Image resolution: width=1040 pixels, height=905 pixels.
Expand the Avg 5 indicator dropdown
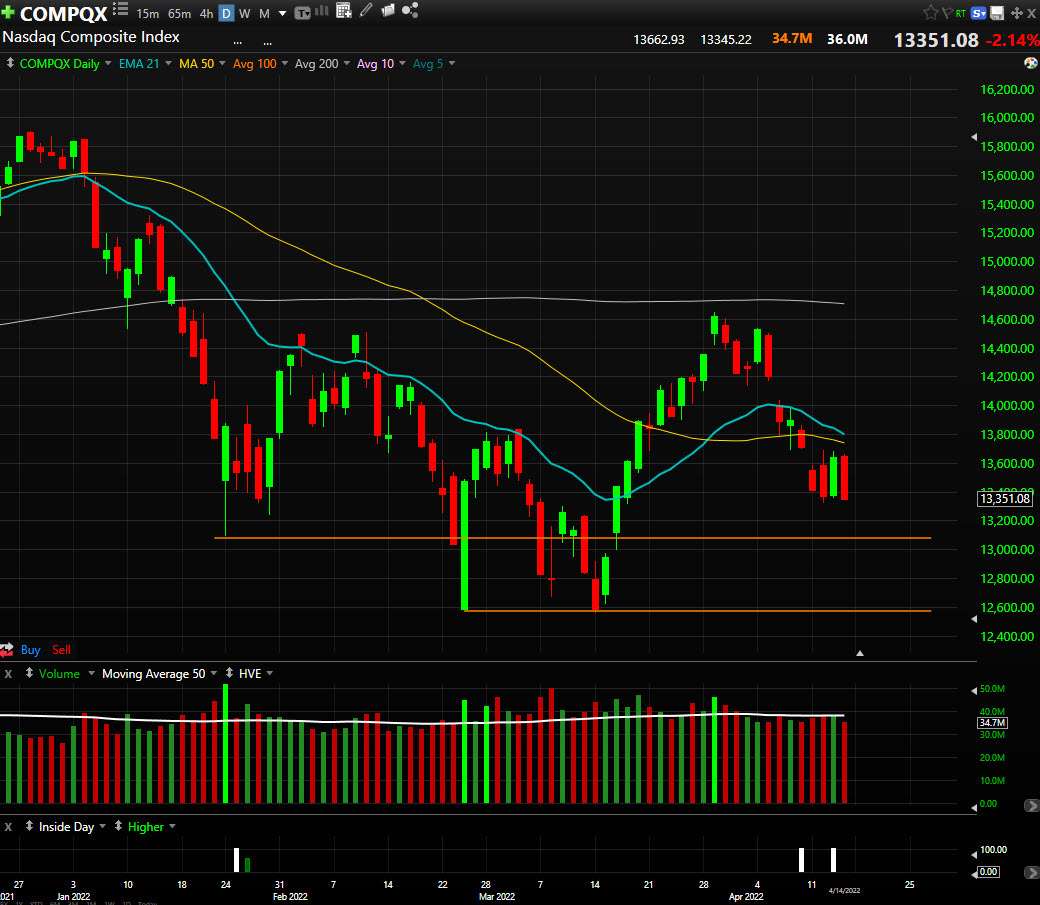pyautogui.click(x=452, y=63)
